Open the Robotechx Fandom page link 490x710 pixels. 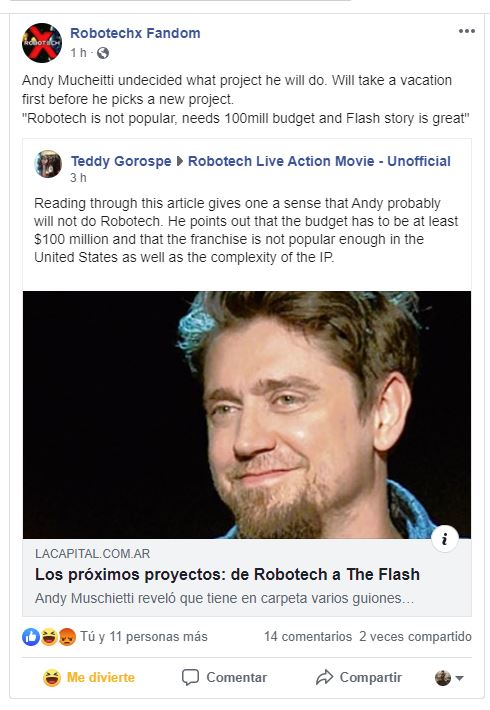[x=135, y=33]
